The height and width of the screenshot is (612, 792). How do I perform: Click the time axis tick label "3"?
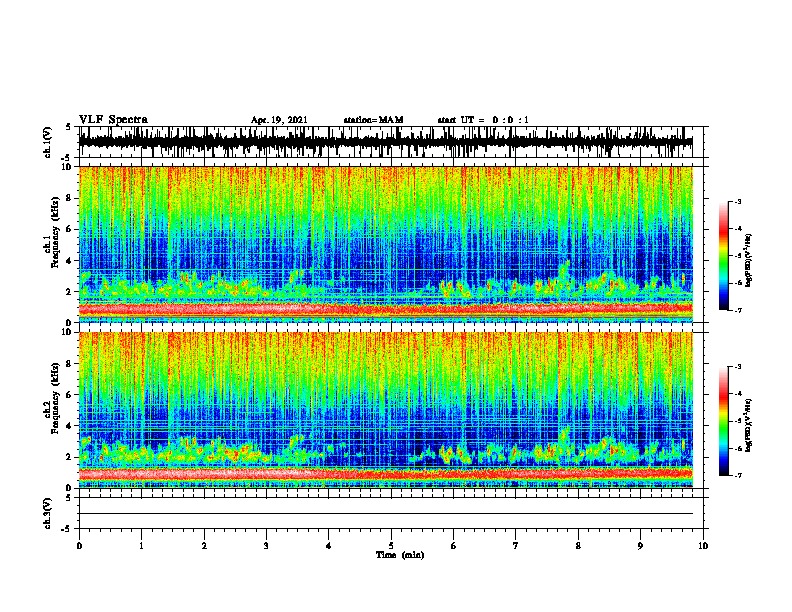(266, 546)
